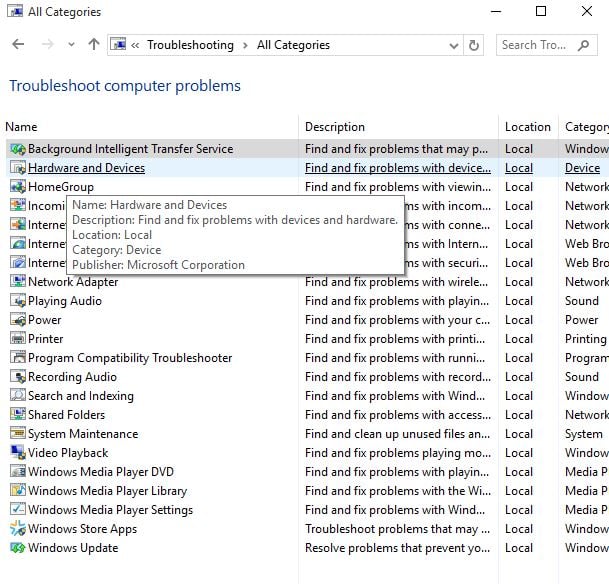This screenshot has height=584, width=609.
Task: Click the search magnifier icon
Action: (583, 45)
